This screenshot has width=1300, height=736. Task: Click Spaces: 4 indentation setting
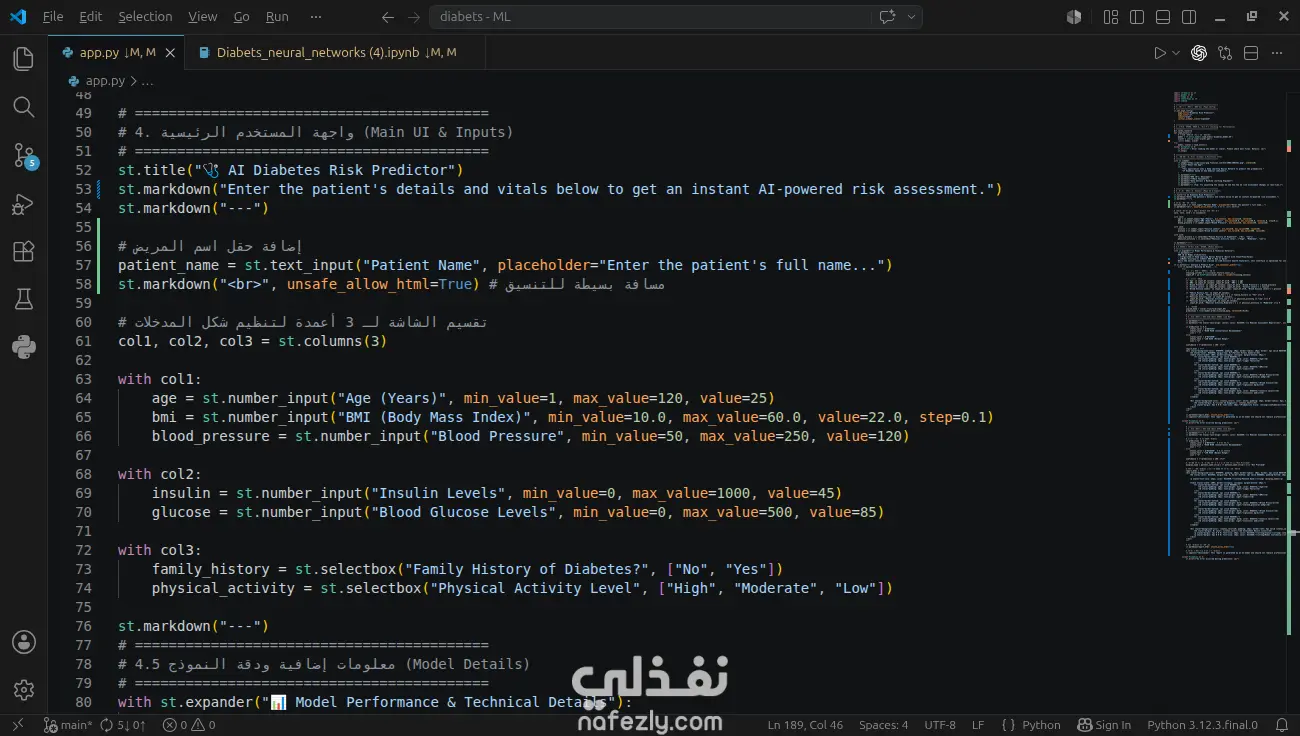tap(883, 725)
